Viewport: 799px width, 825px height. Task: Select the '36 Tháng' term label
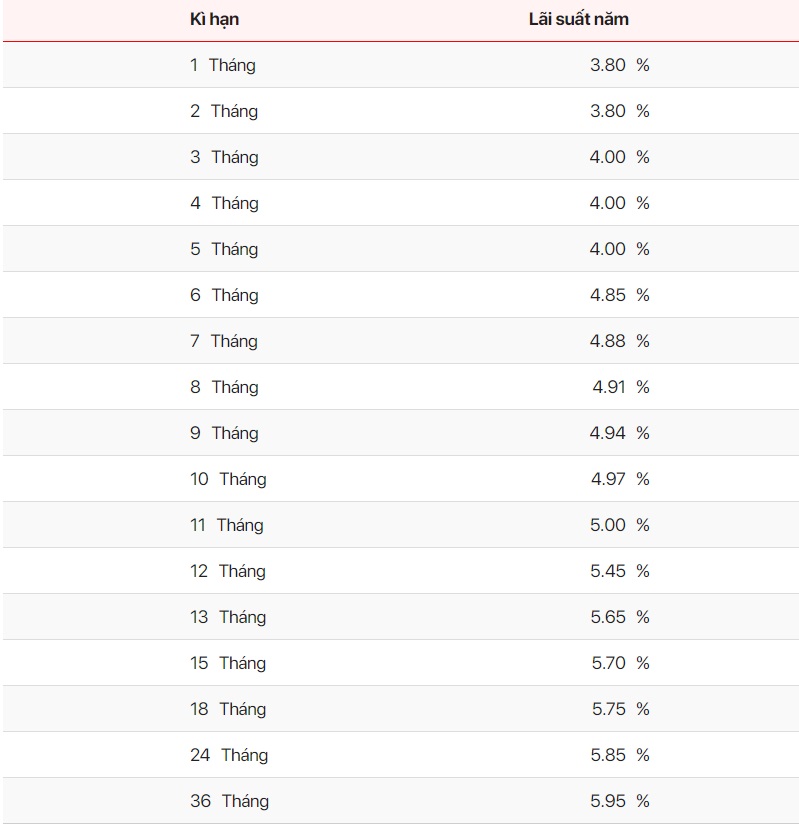click(229, 801)
